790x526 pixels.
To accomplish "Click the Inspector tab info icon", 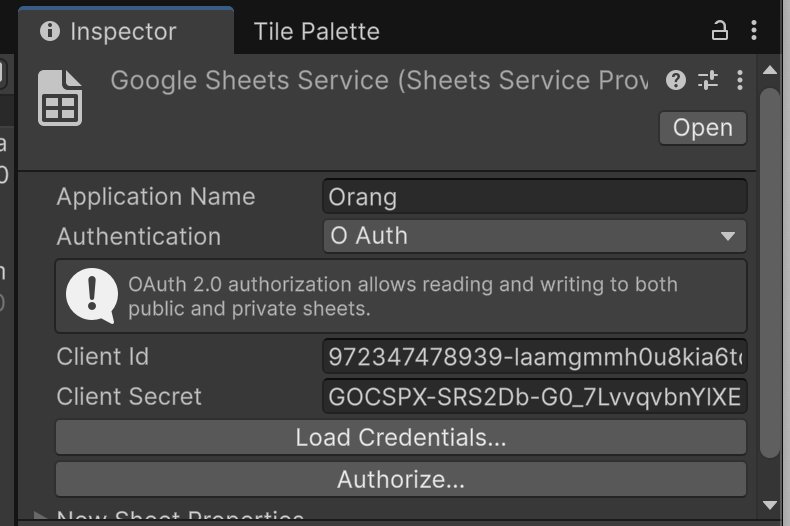I will pos(49,31).
